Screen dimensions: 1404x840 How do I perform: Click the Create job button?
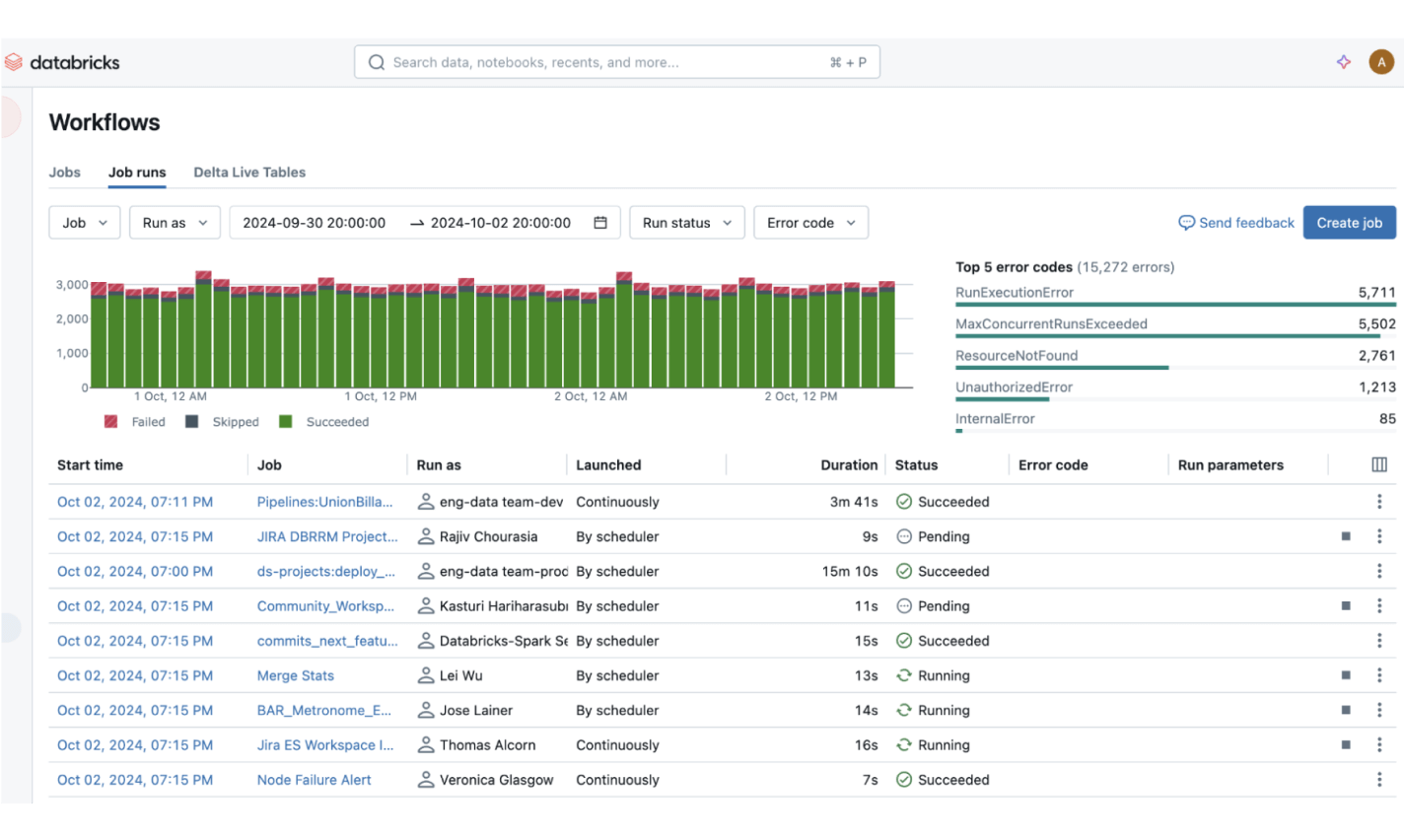click(x=1349, y=223)
